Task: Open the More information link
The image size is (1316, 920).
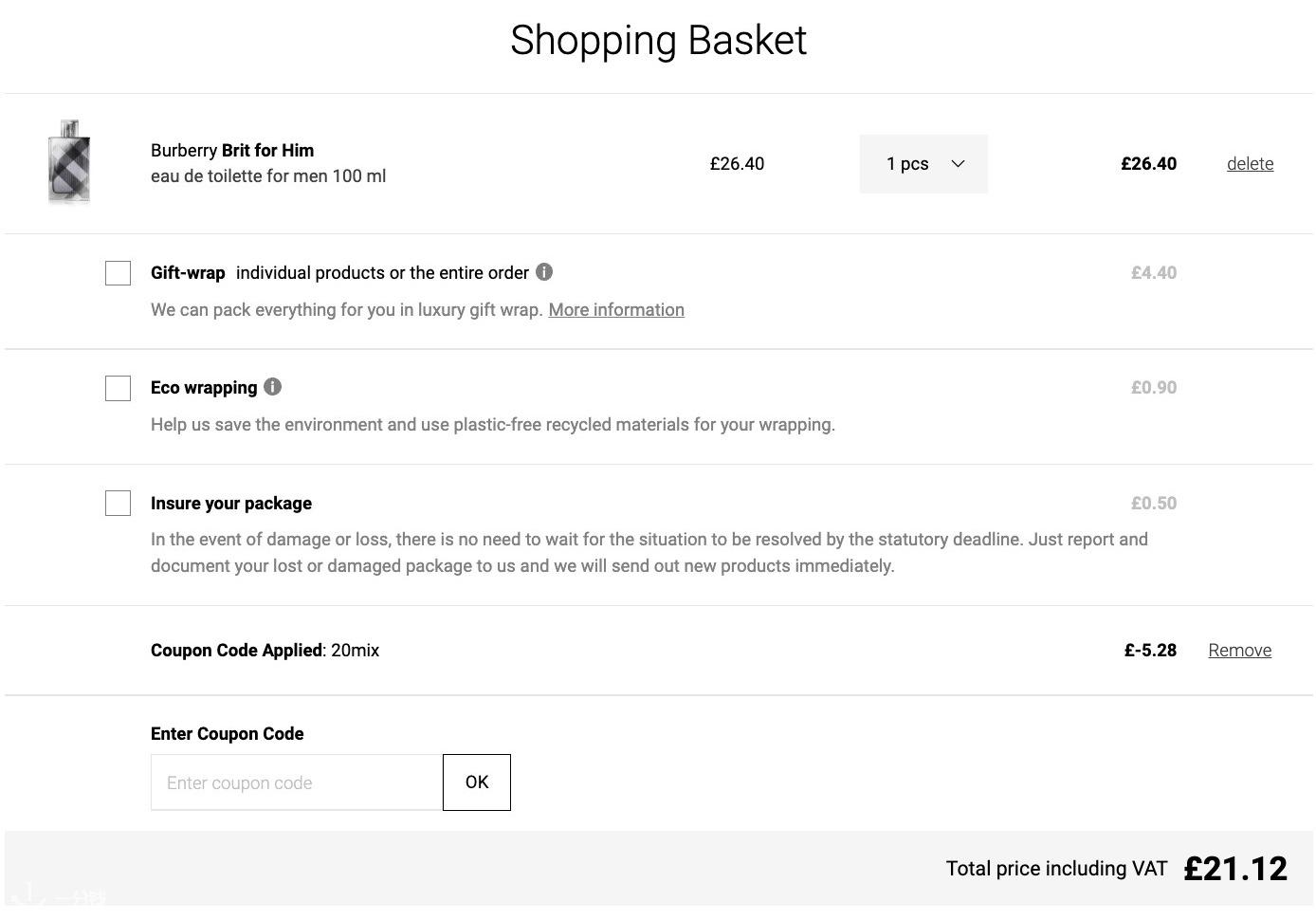Action: (x=616, y=310)
